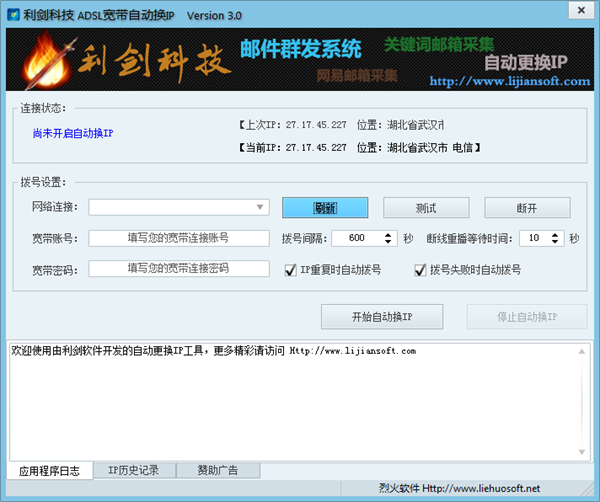Click status bar 烈火软件 Http://www.liehuosoft.net
600x502 pixels.
pos(460,488)
